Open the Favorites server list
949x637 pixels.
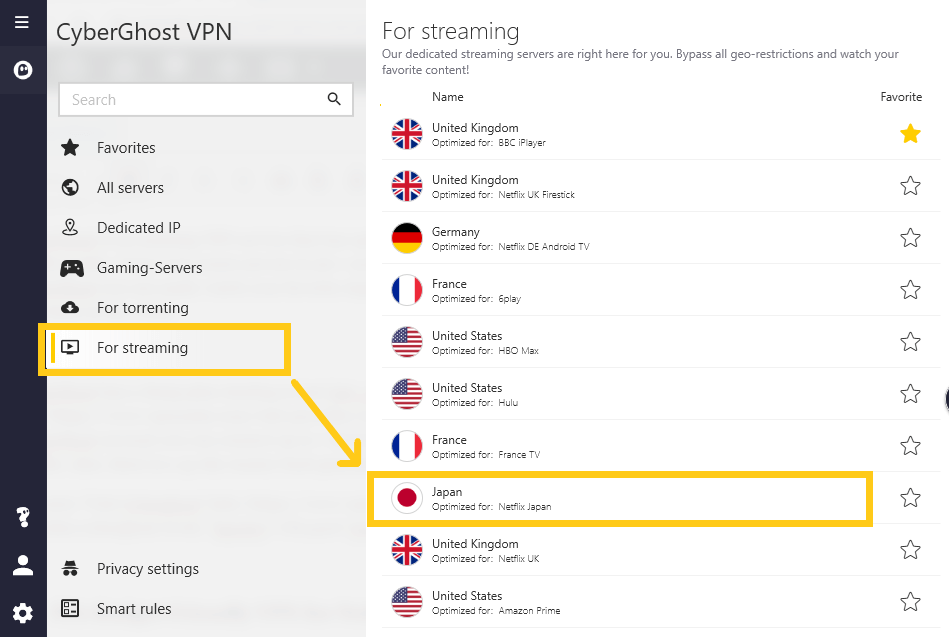(x=126, y=148)
